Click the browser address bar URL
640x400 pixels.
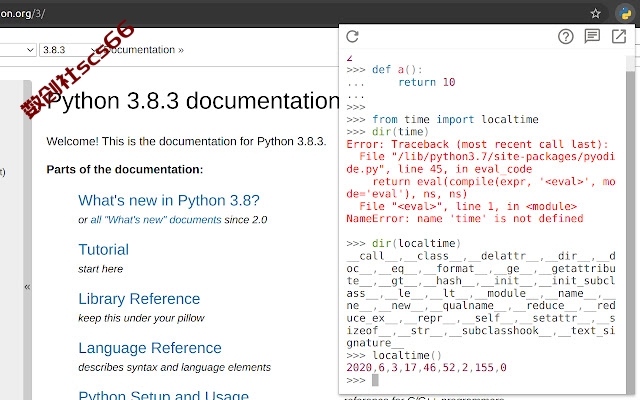coord(22,14)
